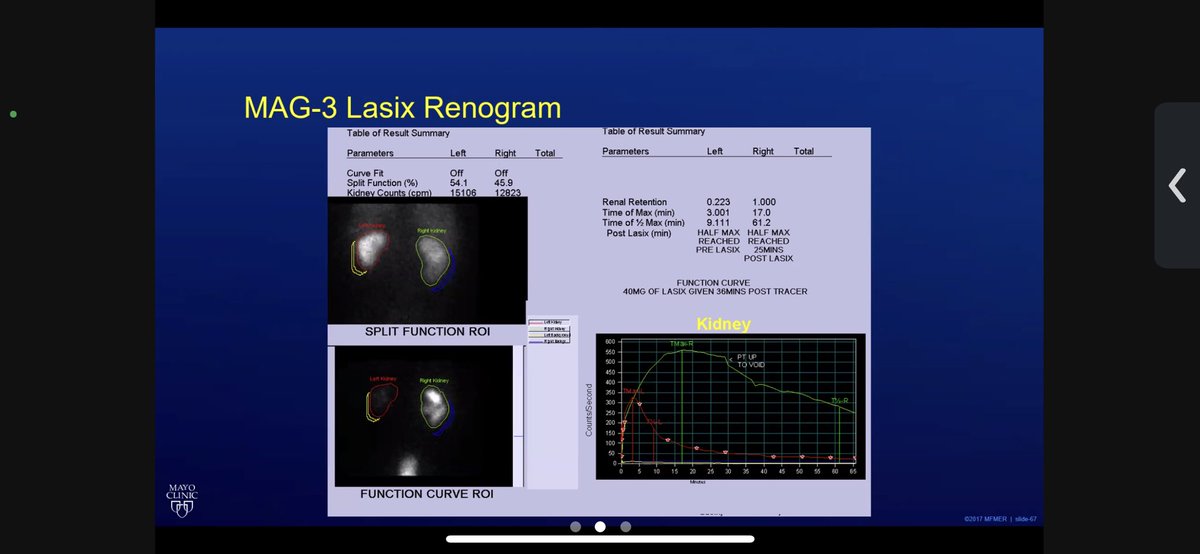Tap the green indicator dot on the left edge
This screenshot has height=554, width=1200.
pos(13,114)
